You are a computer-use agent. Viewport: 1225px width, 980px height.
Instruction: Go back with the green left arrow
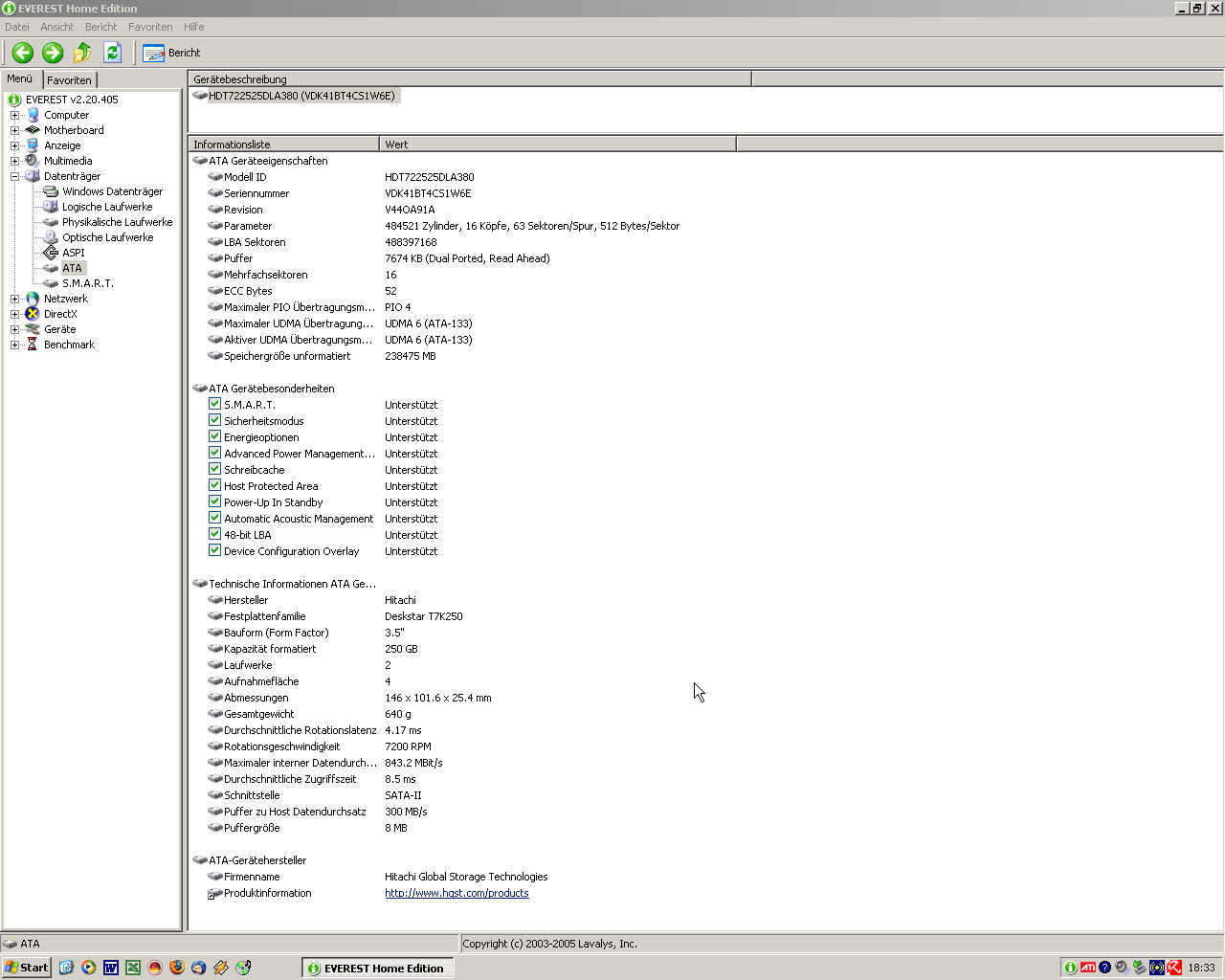pos(23,53)
